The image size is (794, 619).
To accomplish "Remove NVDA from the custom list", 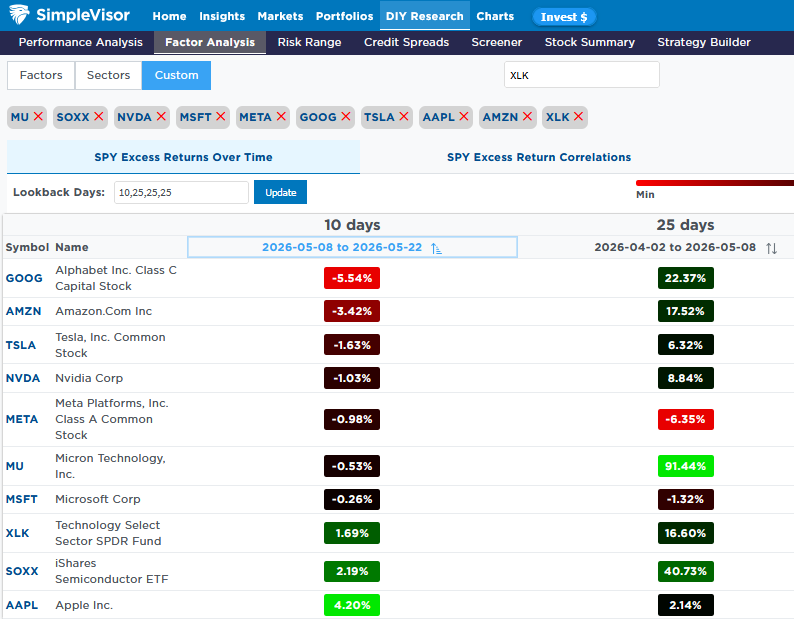I will [161, 117].
